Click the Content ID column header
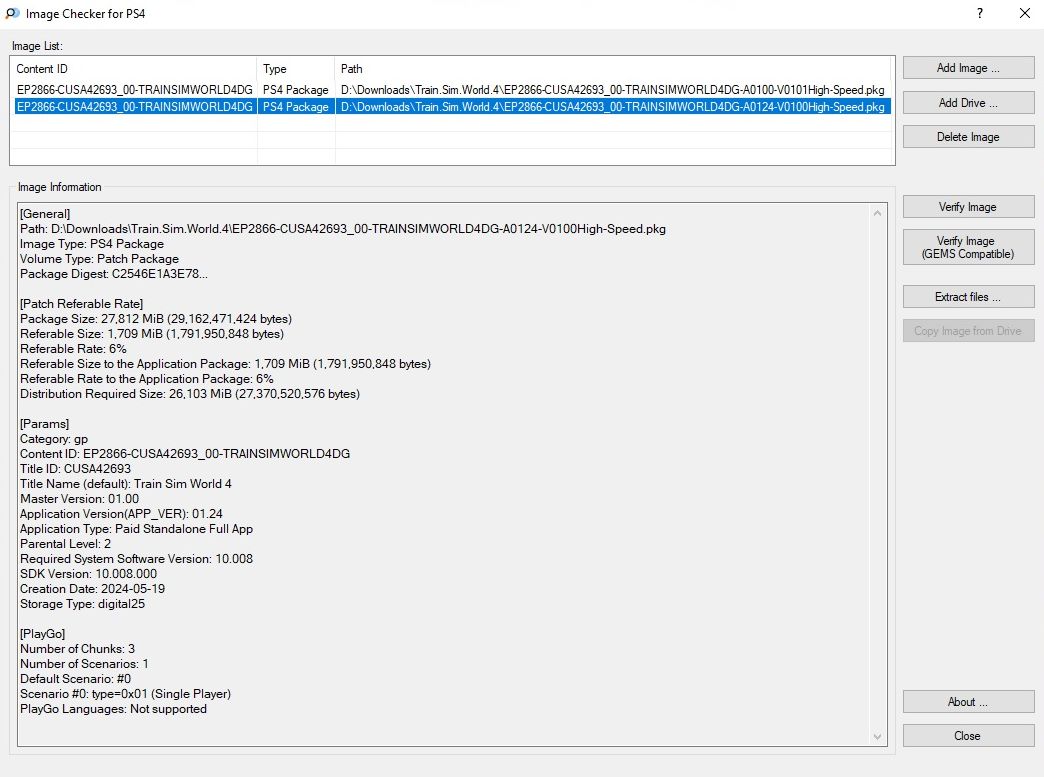 (133, 69)
